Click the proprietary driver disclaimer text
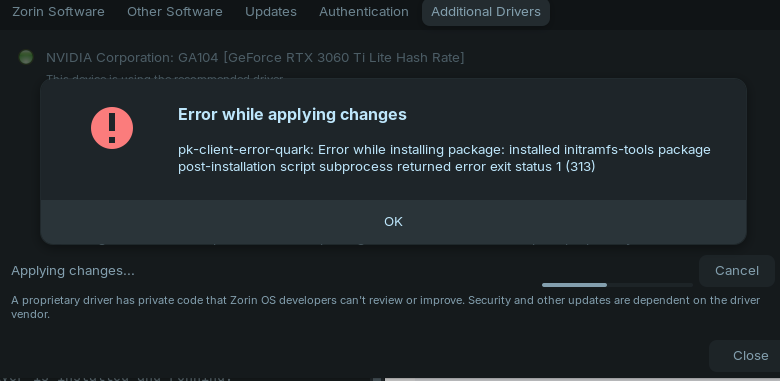 click(x=386, y=307)
